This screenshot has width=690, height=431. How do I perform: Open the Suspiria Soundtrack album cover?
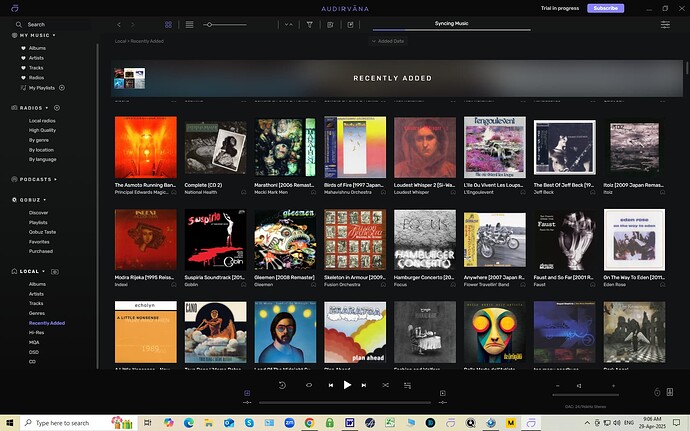click(x=215, y=239)
